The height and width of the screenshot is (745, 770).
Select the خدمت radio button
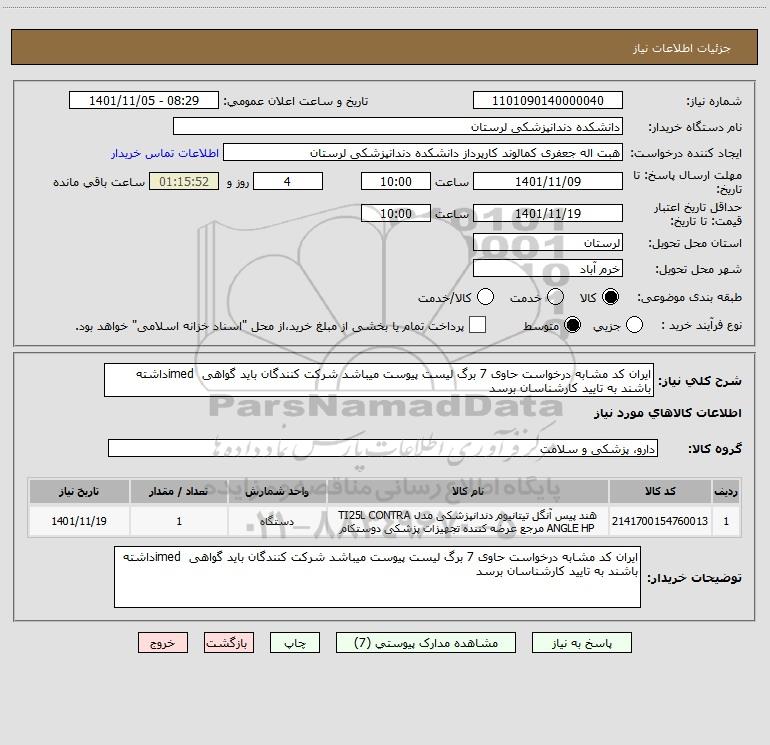pyautogui.click(x=555, y=297)
